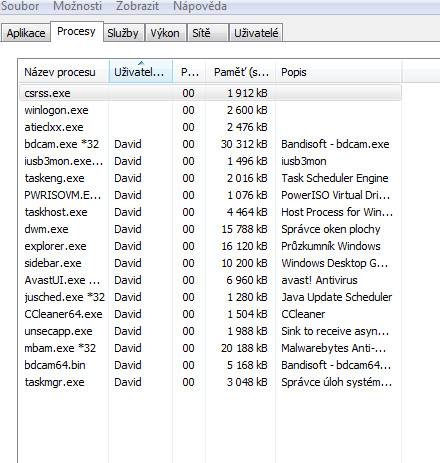The image size is (440, 463).
Task: Click the 5 168 kB memory value
Action: (x=247, y=365)
